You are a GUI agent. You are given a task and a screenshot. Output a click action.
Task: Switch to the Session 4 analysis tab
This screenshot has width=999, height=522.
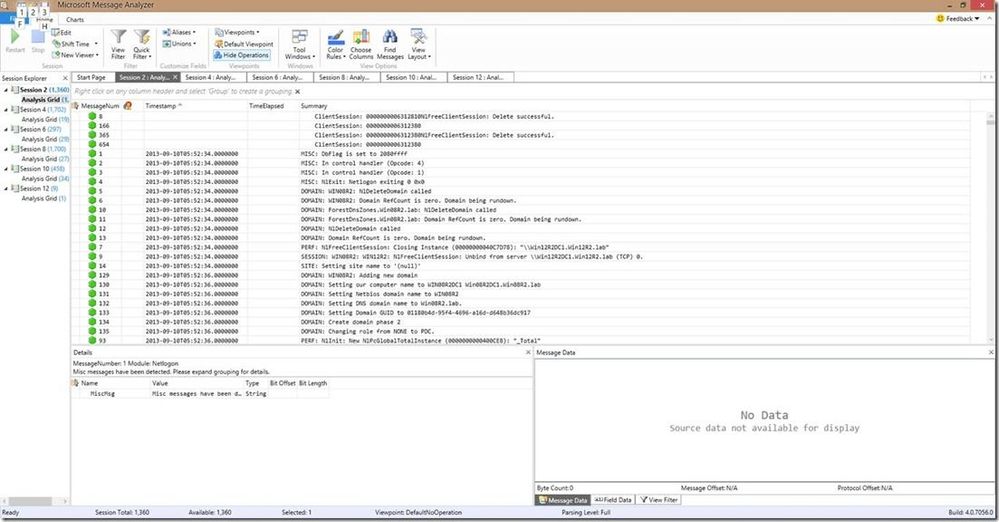coord(211,77)
